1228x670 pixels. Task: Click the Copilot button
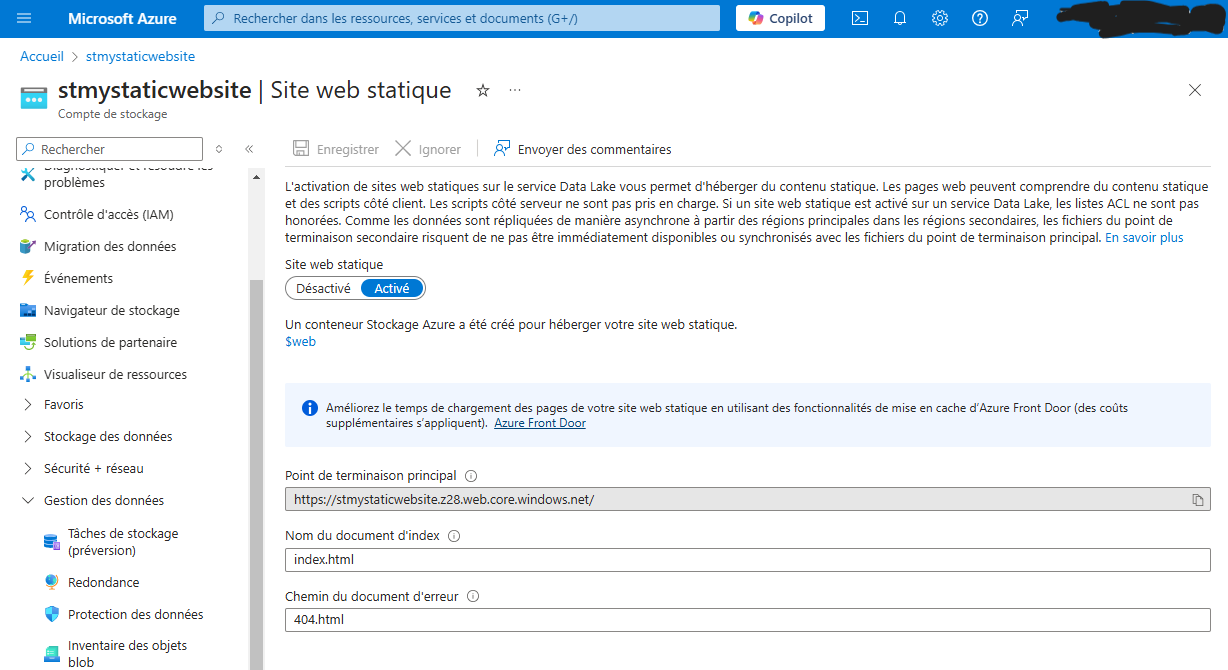click(x=781, y=18)
